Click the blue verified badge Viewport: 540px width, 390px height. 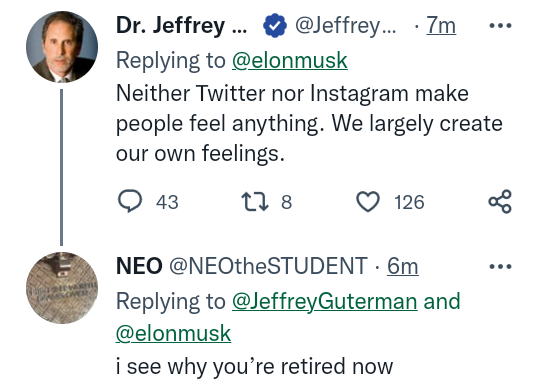(x=274, y=25)
